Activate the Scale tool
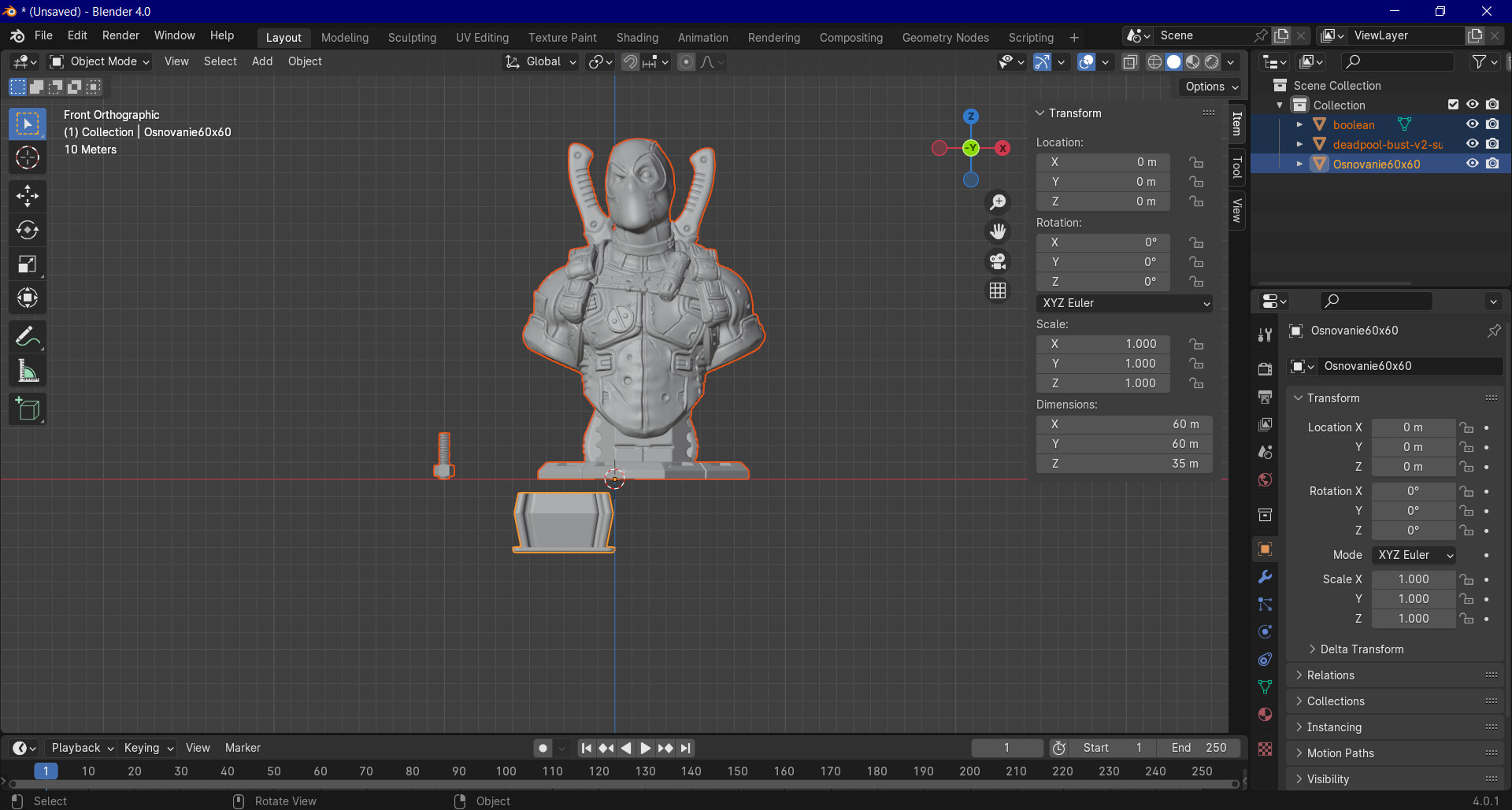The image size is (1512, 810). [28, 264]
